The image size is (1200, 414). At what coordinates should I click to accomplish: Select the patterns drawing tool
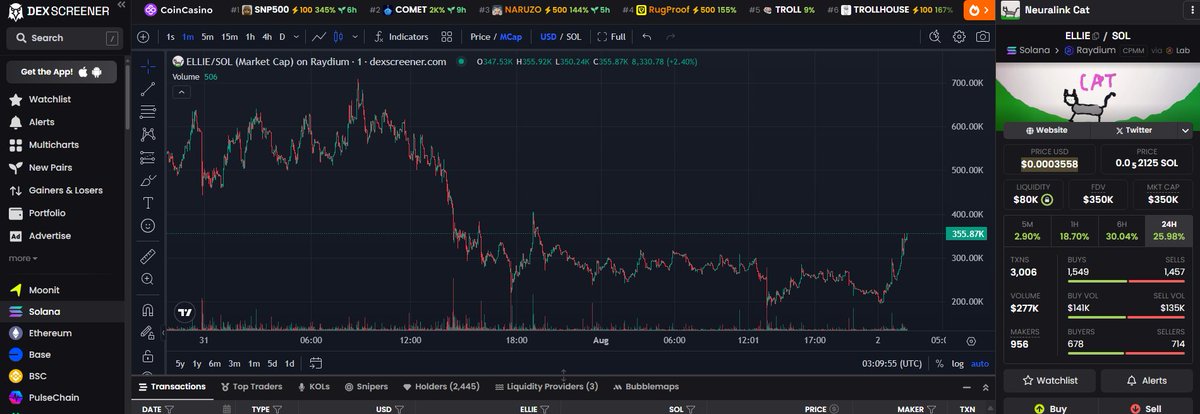pos(148,134)
